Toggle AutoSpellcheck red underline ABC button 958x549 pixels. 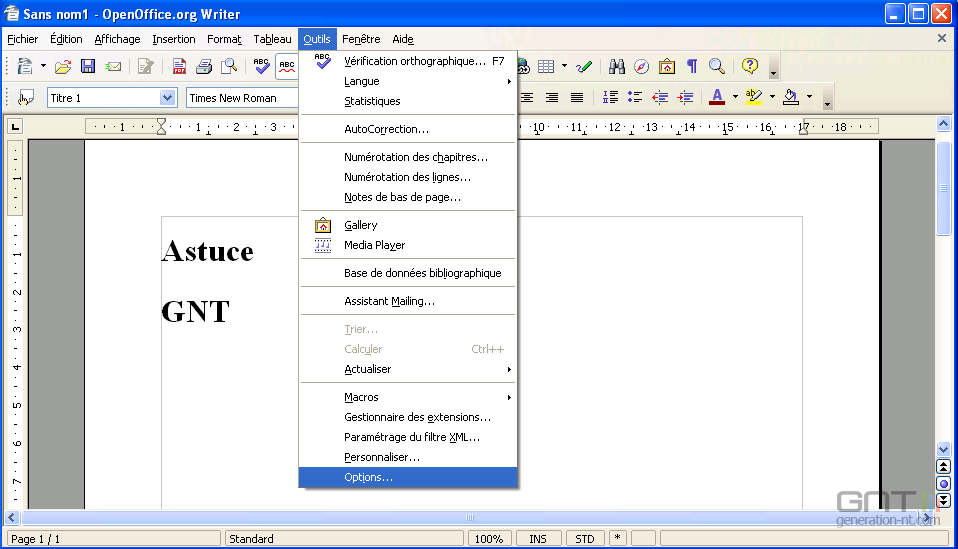click(x=287, y=67)
